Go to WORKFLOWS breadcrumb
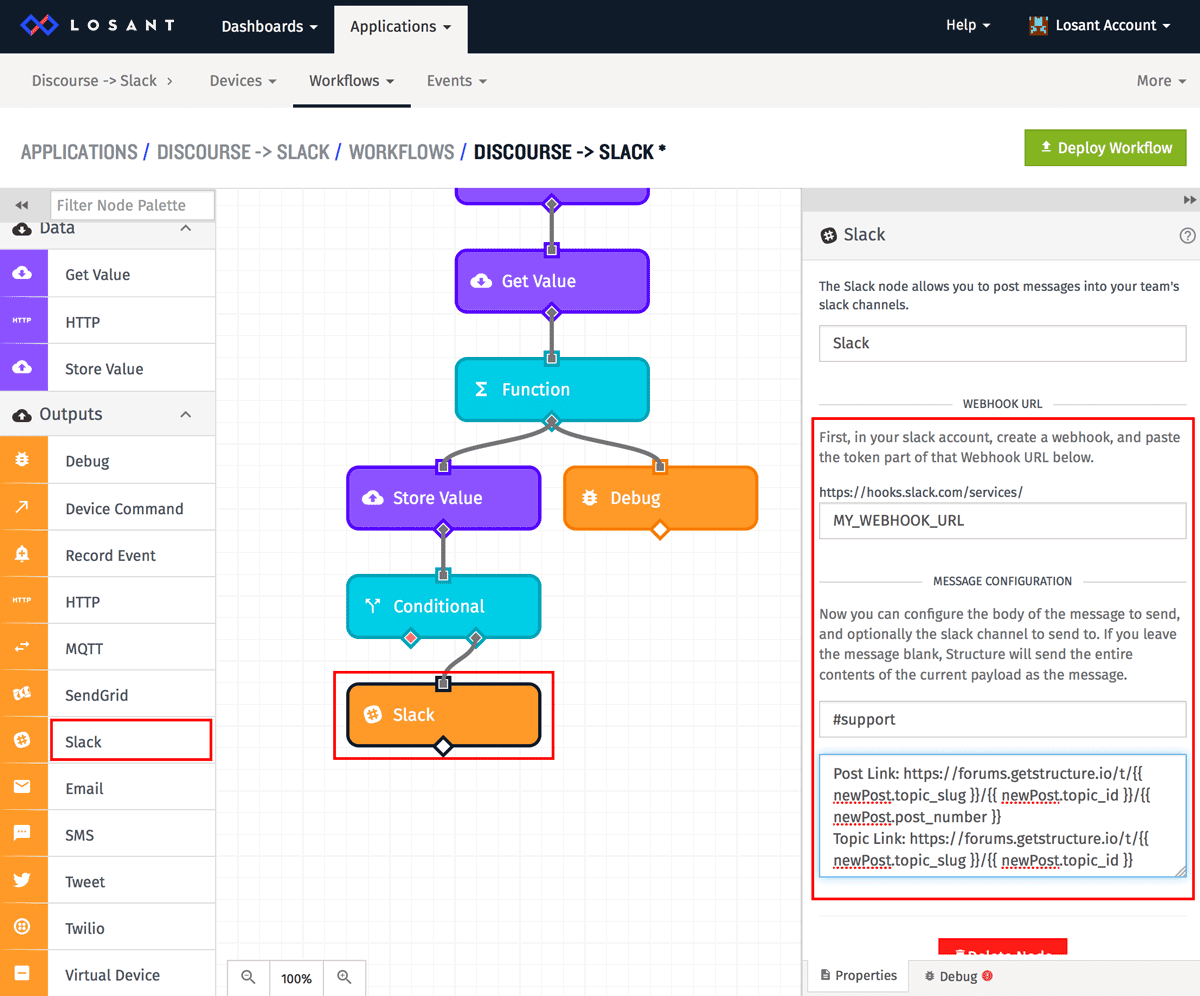This screenshot has height=996, width=1200. pyautogui.click(x=401, y=152)
